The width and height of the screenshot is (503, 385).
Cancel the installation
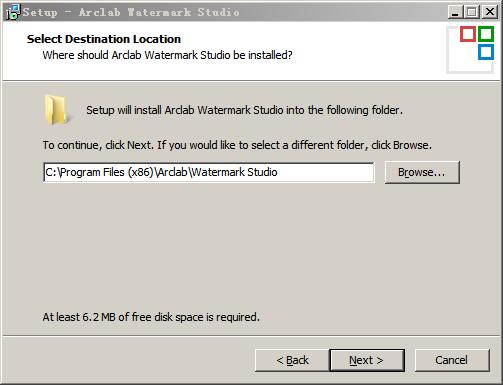(x=452, y=360)
